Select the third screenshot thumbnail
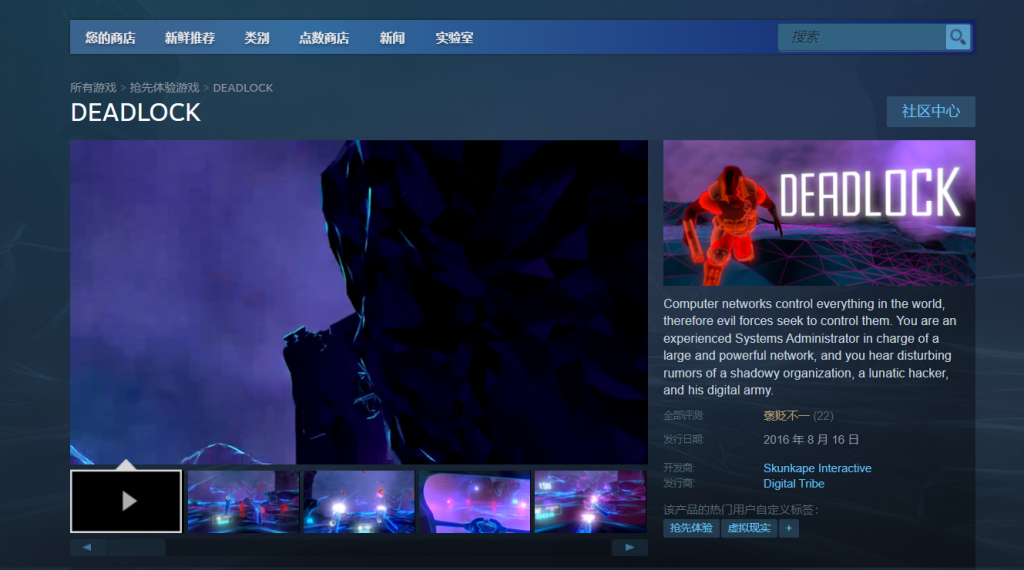The image size is (1024, 570). click(359, 501)
